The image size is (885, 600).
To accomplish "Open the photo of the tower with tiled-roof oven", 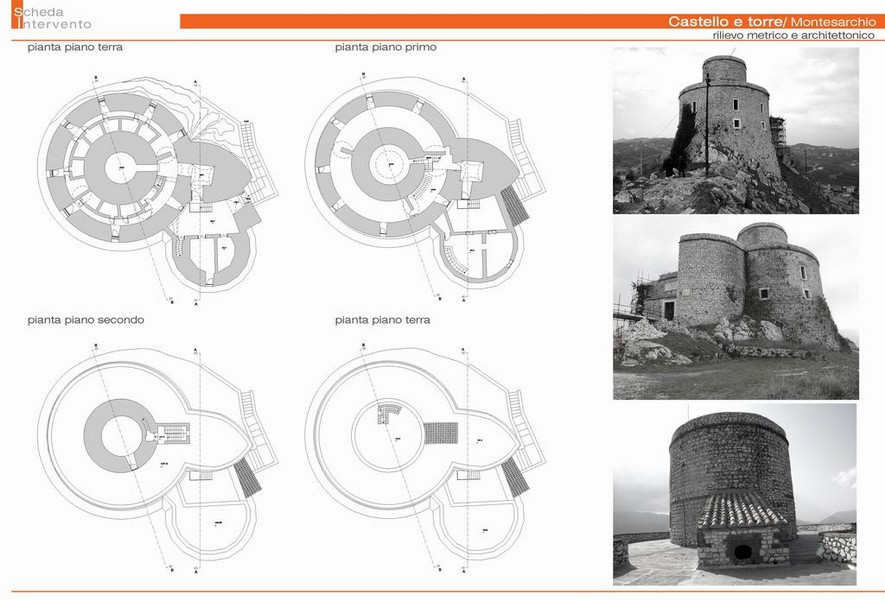I will [735, 494].
